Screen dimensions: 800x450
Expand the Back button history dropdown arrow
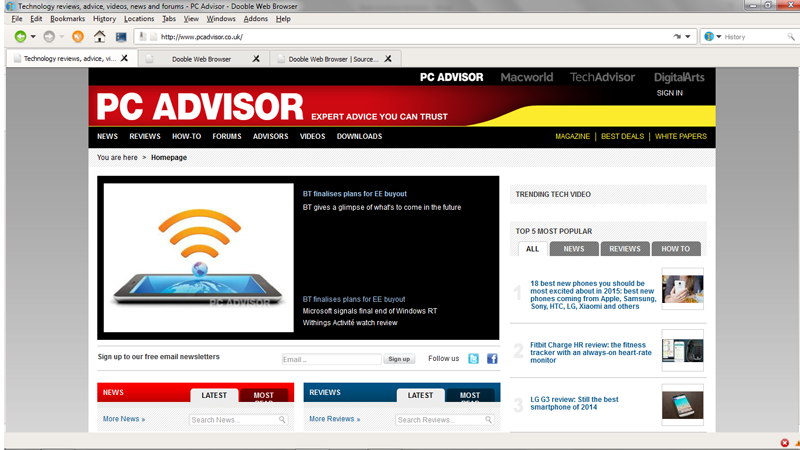[33, 37]
